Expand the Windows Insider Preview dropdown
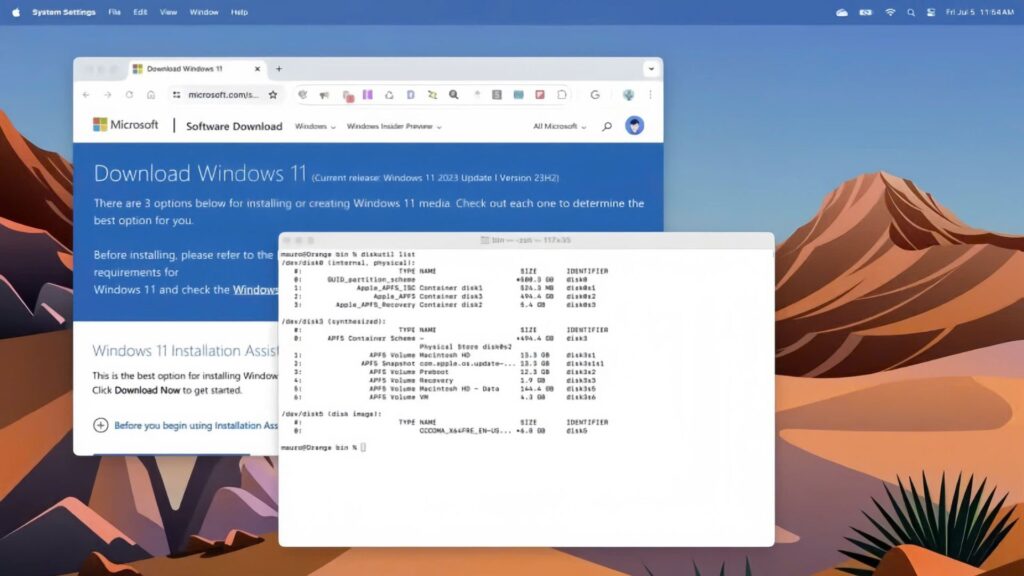Screen dimensions: 1024x576 pyautogui.click(x=393, y=127)
